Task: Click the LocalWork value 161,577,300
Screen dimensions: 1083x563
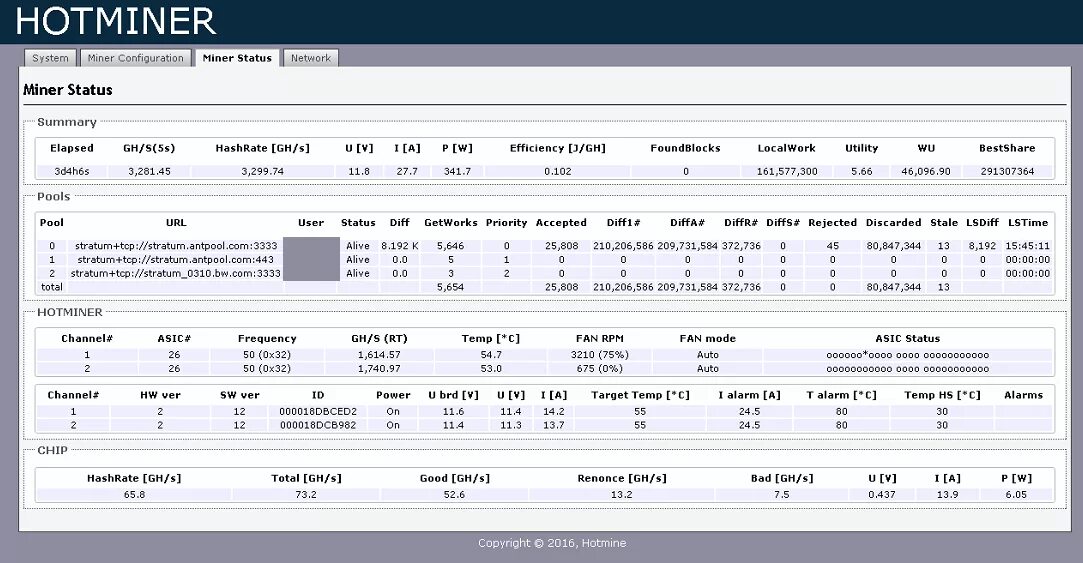Action: click(x=787, y=171)
